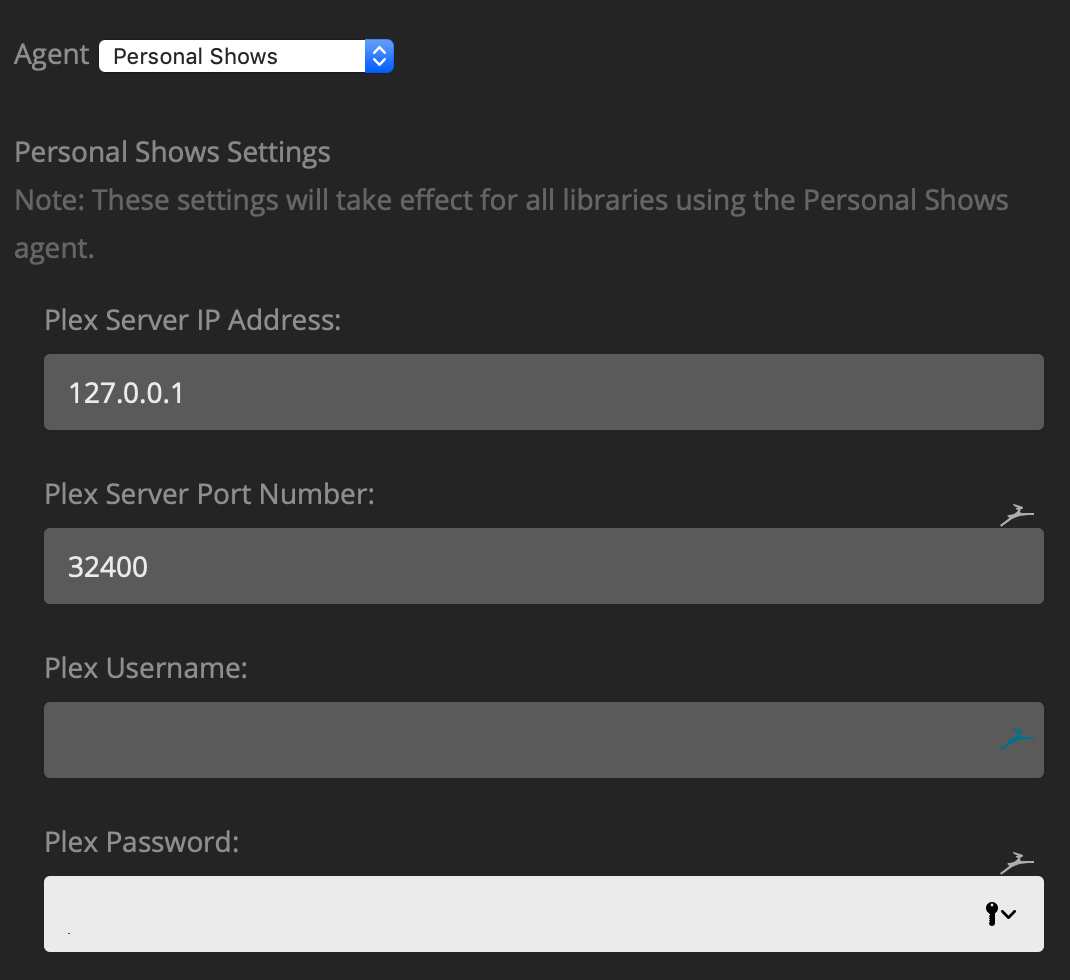The height and width of the screenshot is (980, 1070).
Task: Click the "Personal Shows Settings" heading
Action: pyautogui.click(x=172, y=153)
